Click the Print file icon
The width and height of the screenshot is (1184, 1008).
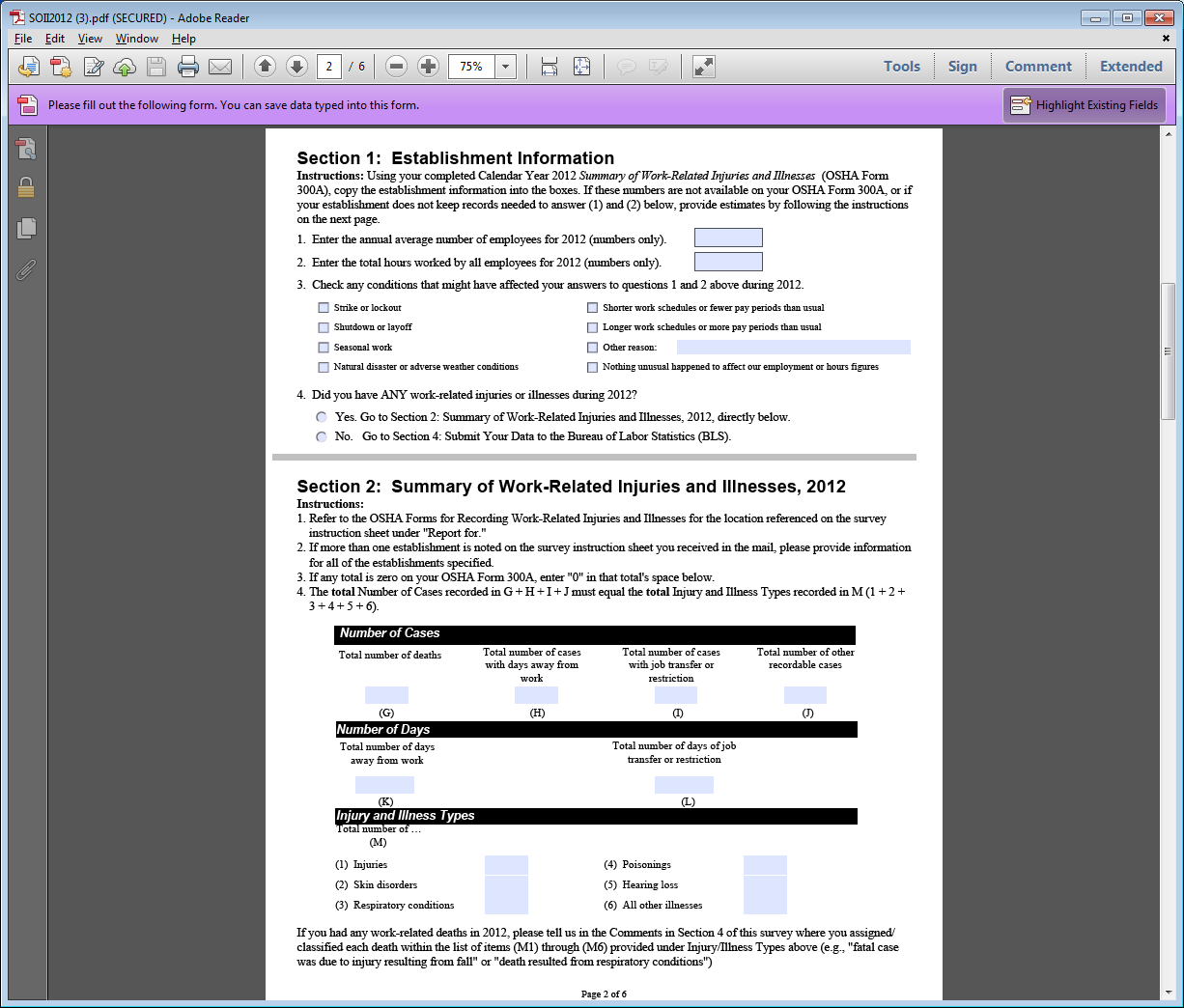point(188,67)
